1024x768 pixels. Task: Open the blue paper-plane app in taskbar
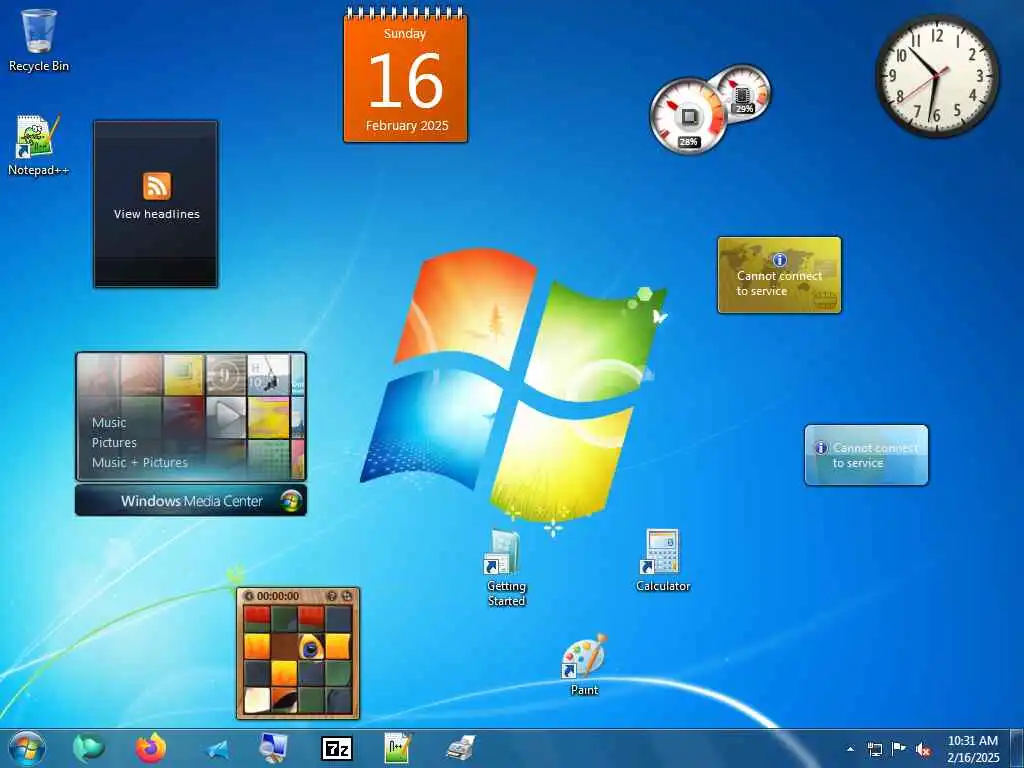click(217, 750)
